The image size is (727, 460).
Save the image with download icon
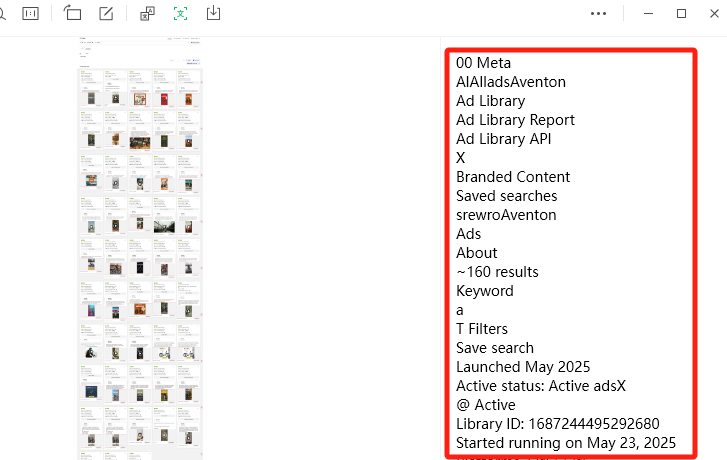213,13
